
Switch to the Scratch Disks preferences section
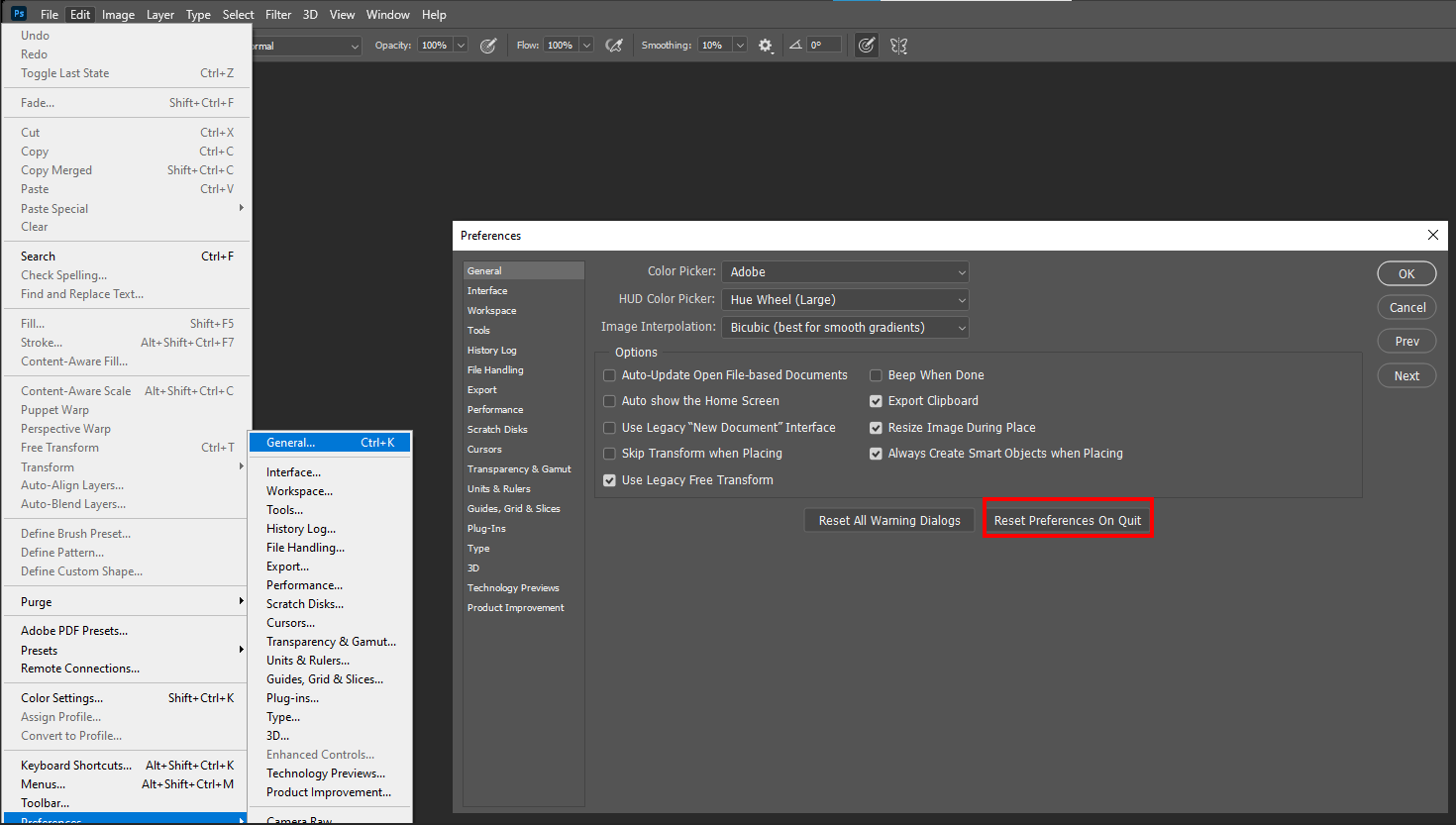pos(495,429)
